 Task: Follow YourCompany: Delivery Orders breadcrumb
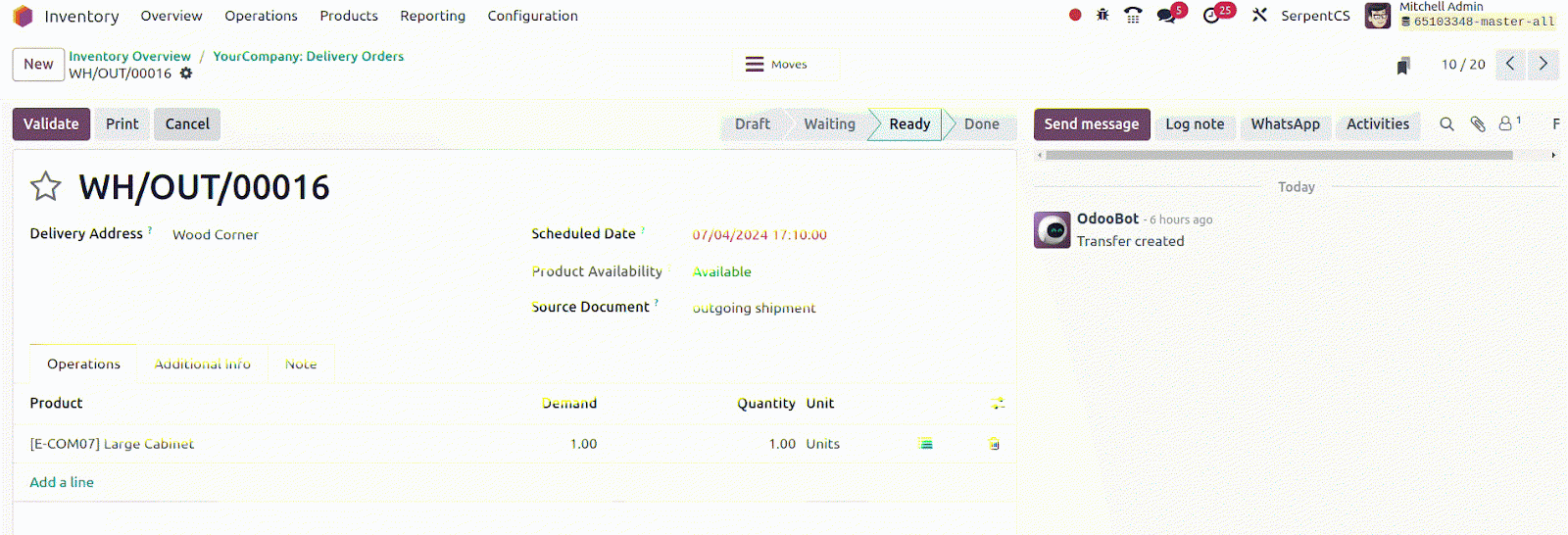(309, 57)
